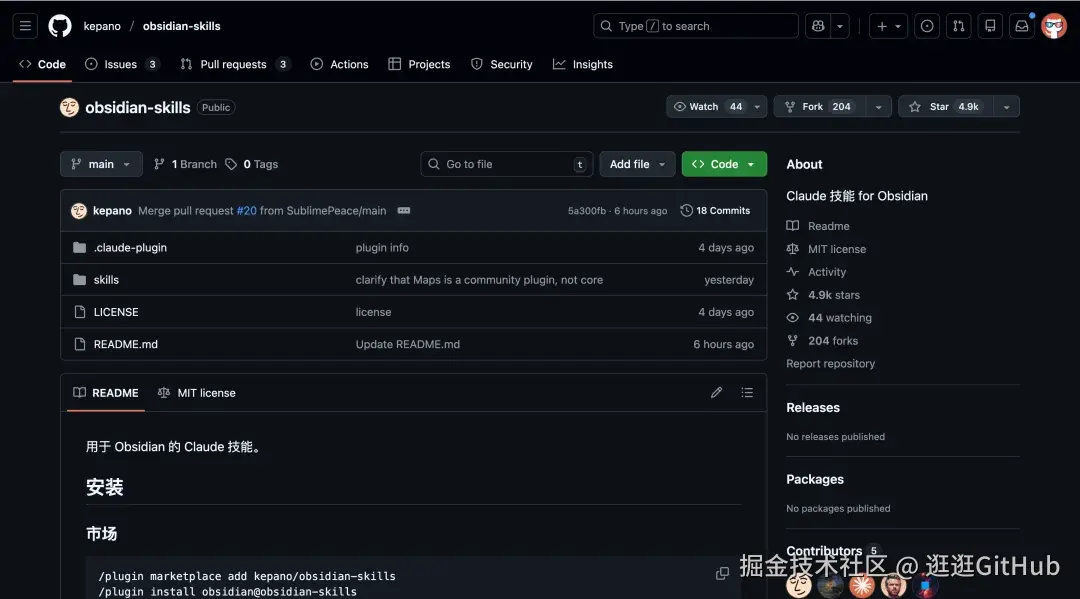Open the notifications inbox icon
The height and width of the screenshot is (599, 1080).
coord(1021,26)
